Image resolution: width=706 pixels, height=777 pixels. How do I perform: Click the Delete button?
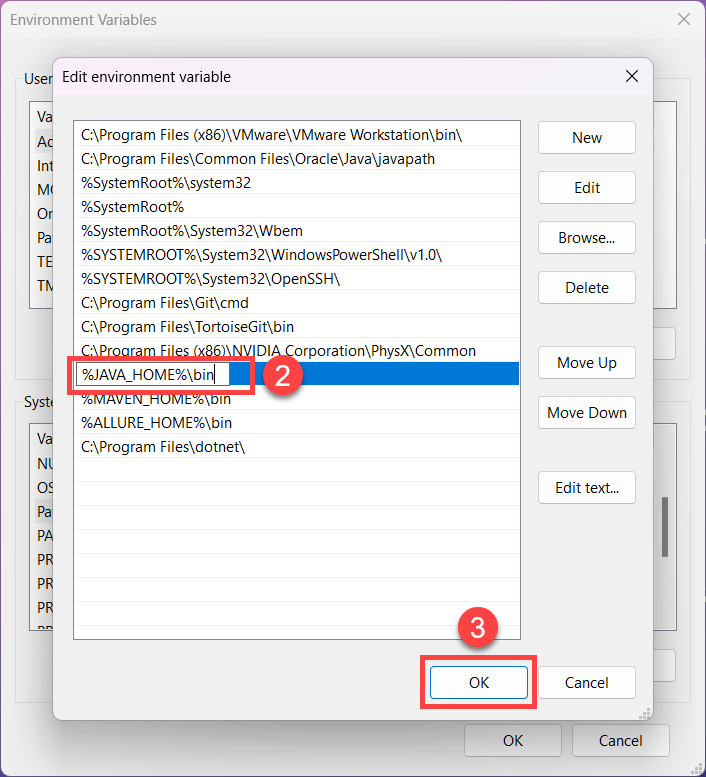[587, 288]
